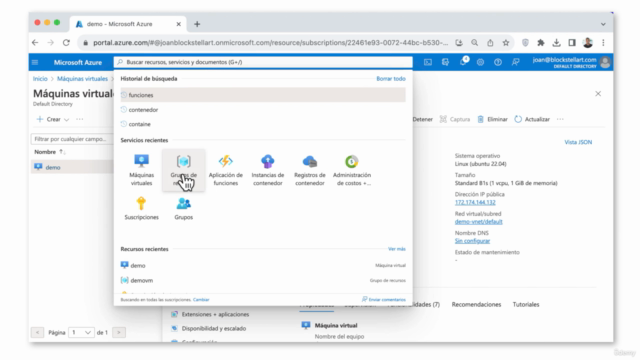Expand the Crear dropdown
640x360 pixels.
(x=53, y=119)
